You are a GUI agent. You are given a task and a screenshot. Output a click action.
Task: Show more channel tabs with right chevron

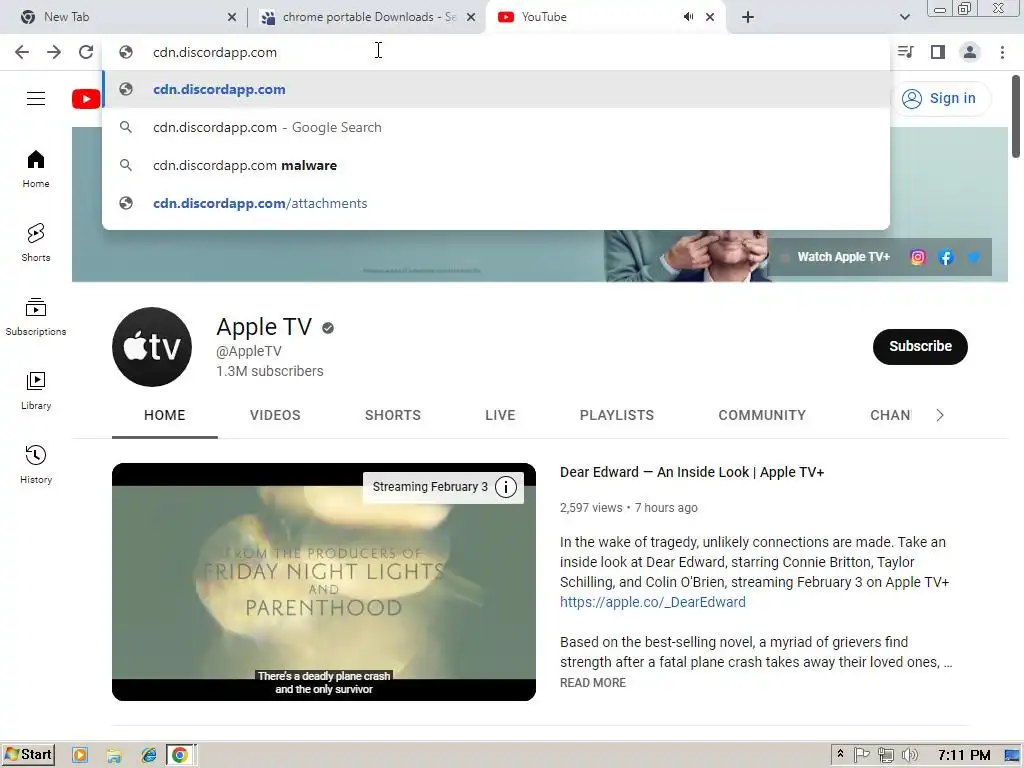[940, 415]
